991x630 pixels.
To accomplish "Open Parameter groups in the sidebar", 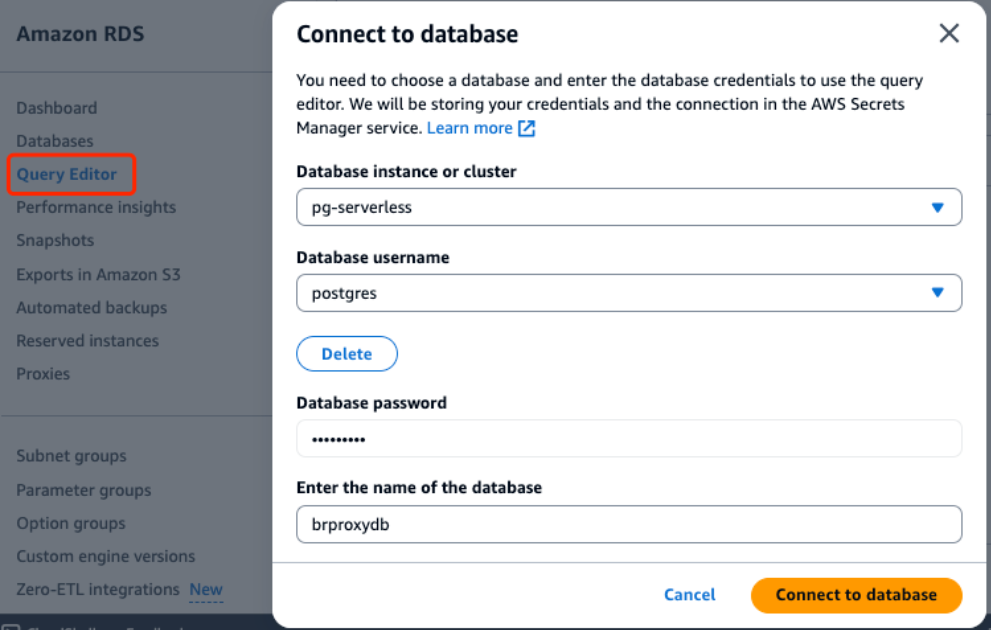I will (83, 490).
